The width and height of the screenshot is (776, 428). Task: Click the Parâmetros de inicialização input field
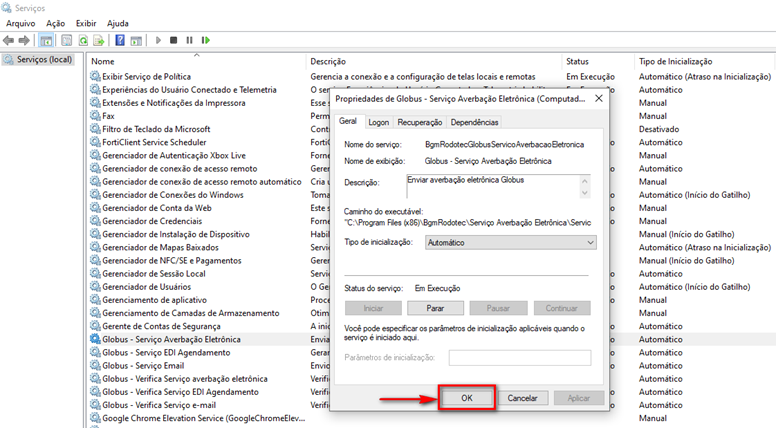pos(520,358)
